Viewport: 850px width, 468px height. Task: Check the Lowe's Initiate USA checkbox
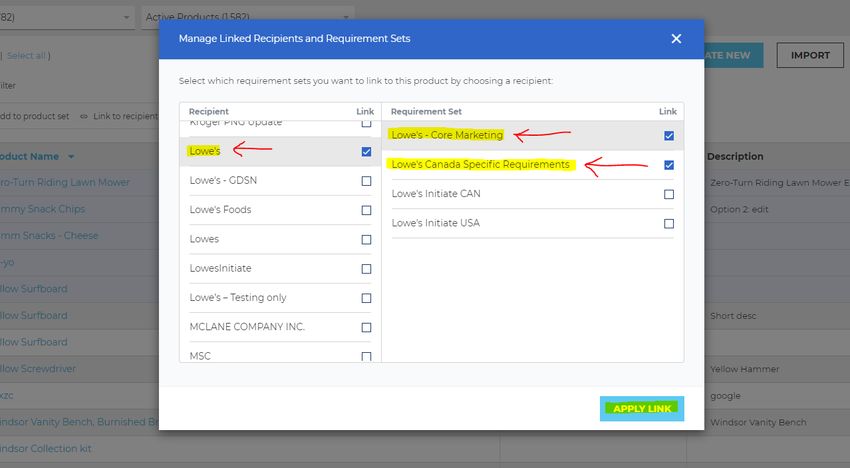pyautogui.click(x=669, y=223)
